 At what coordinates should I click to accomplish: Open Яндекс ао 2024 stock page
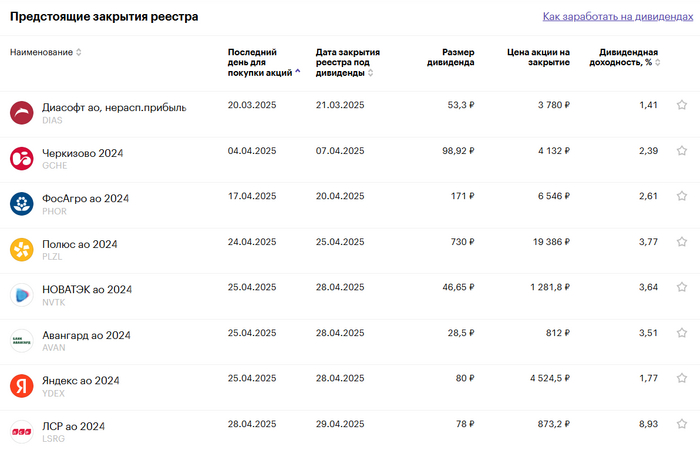[x=81, y=380]
